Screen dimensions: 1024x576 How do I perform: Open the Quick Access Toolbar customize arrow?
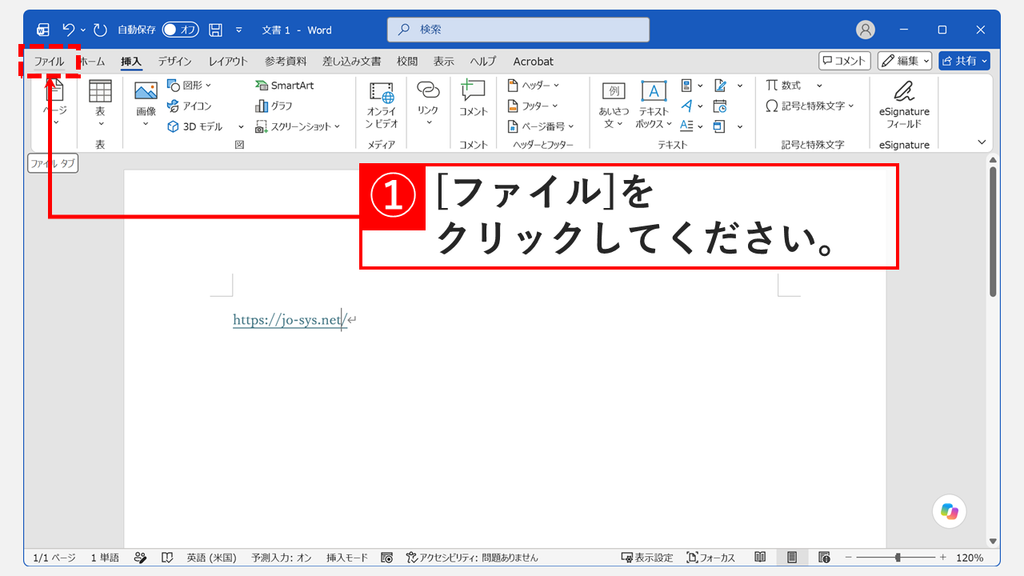click(x=239, y=29)
